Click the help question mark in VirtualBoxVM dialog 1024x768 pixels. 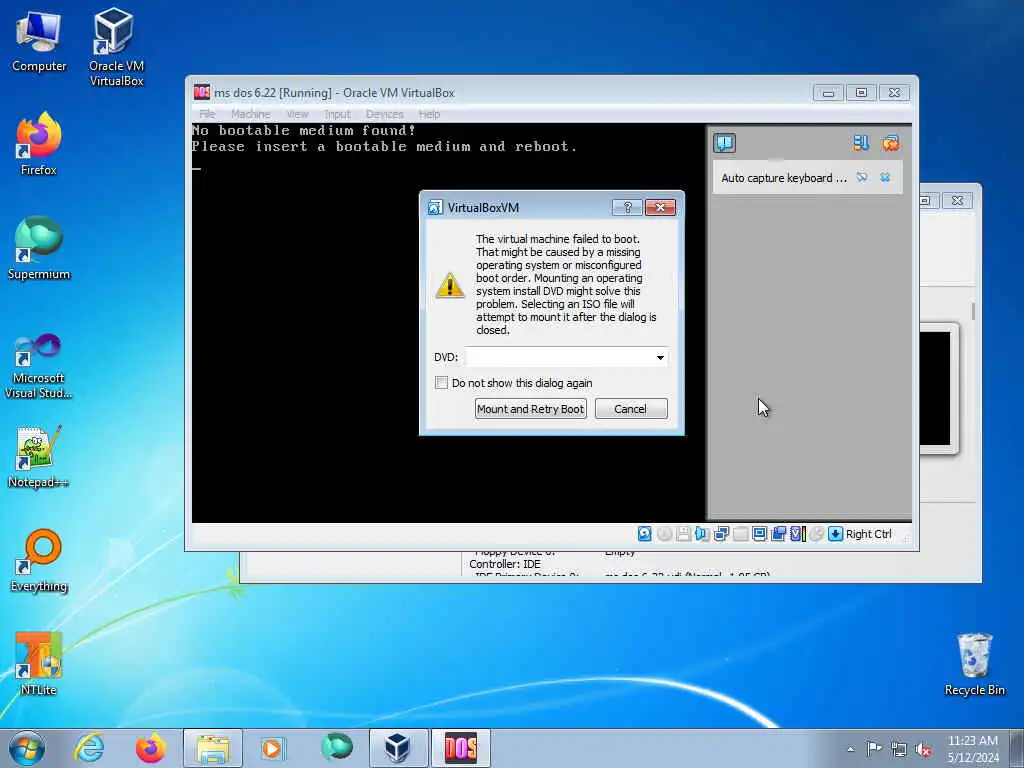click(x=627, y=207)
